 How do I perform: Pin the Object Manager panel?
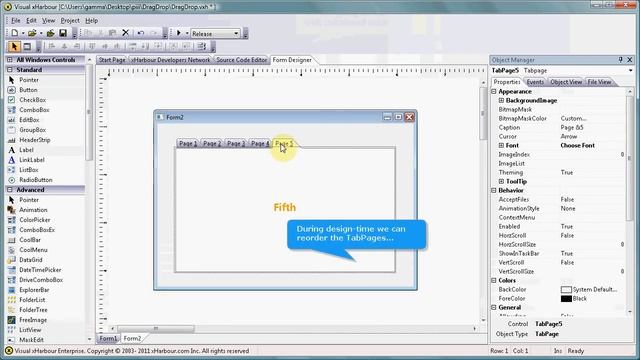pos(620,60)
